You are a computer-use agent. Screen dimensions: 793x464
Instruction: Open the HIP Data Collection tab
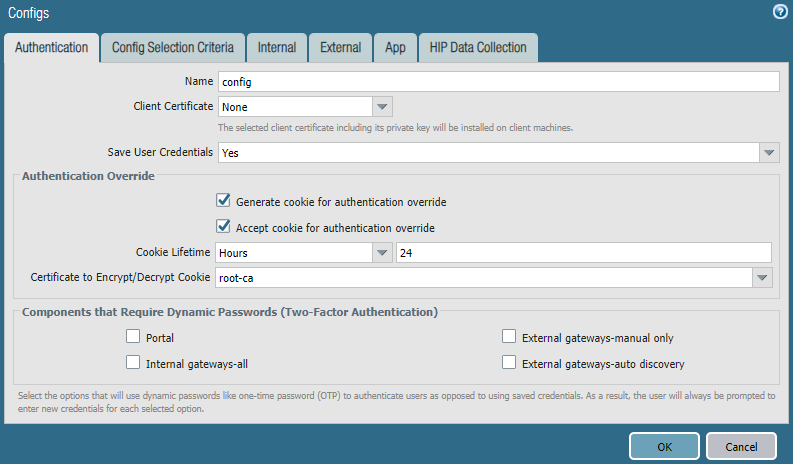(x=478, y=47)
